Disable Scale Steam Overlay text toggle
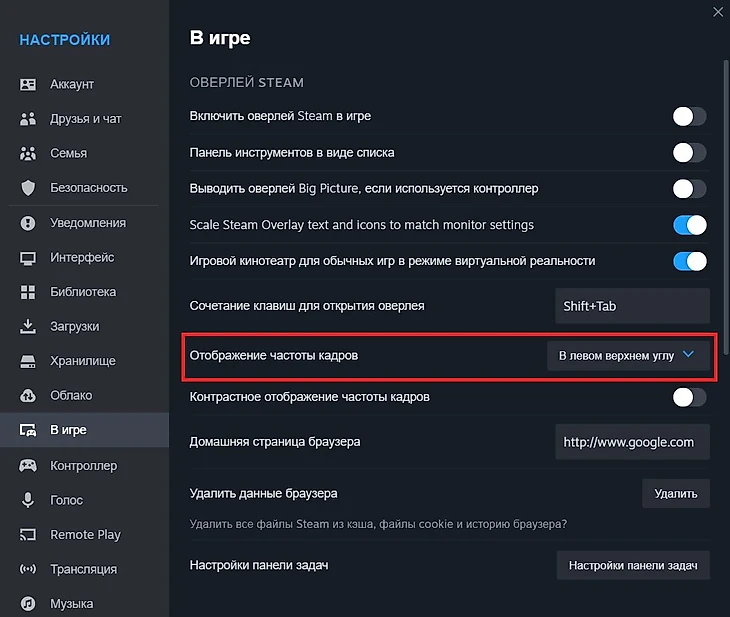The height and width of the screenshot is (617, 730). click(689, 225)
